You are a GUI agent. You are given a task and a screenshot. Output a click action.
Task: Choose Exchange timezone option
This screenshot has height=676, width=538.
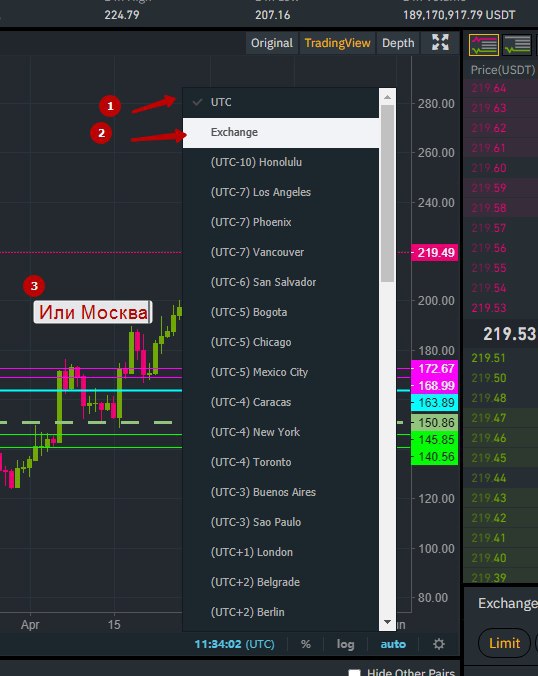281,132
